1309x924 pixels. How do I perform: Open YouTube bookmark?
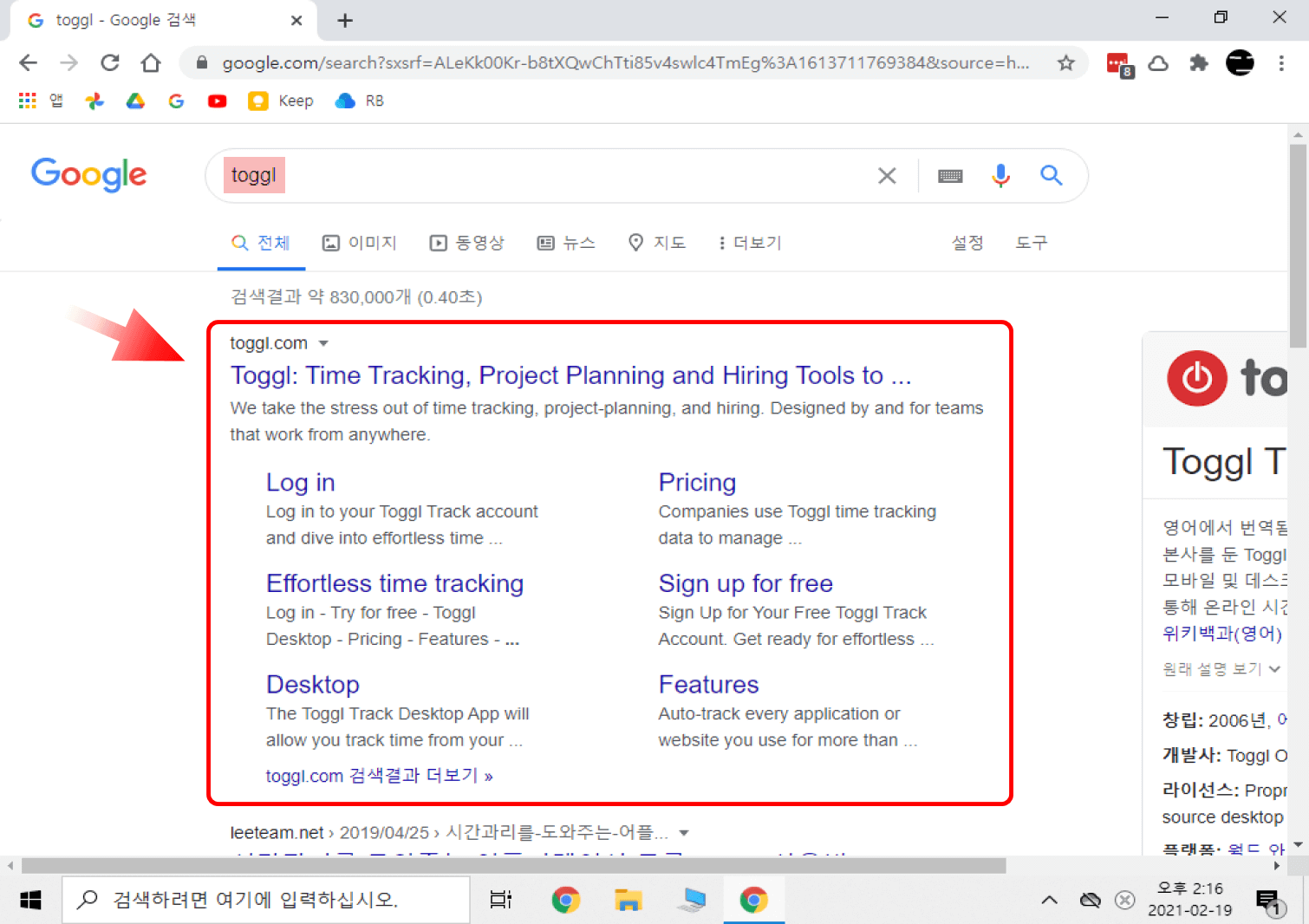click(217, 101)
